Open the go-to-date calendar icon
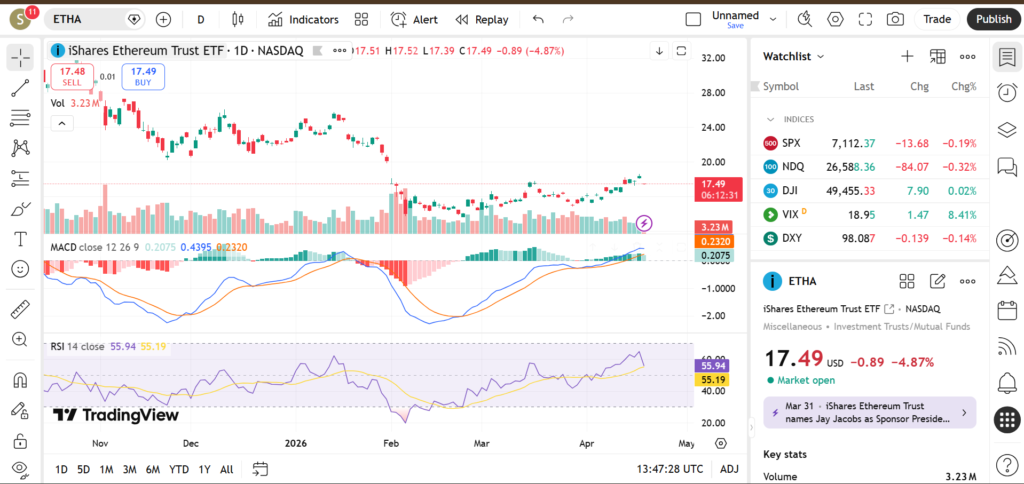The width and height of the screenshot is (1024, 484). point(260,469)
